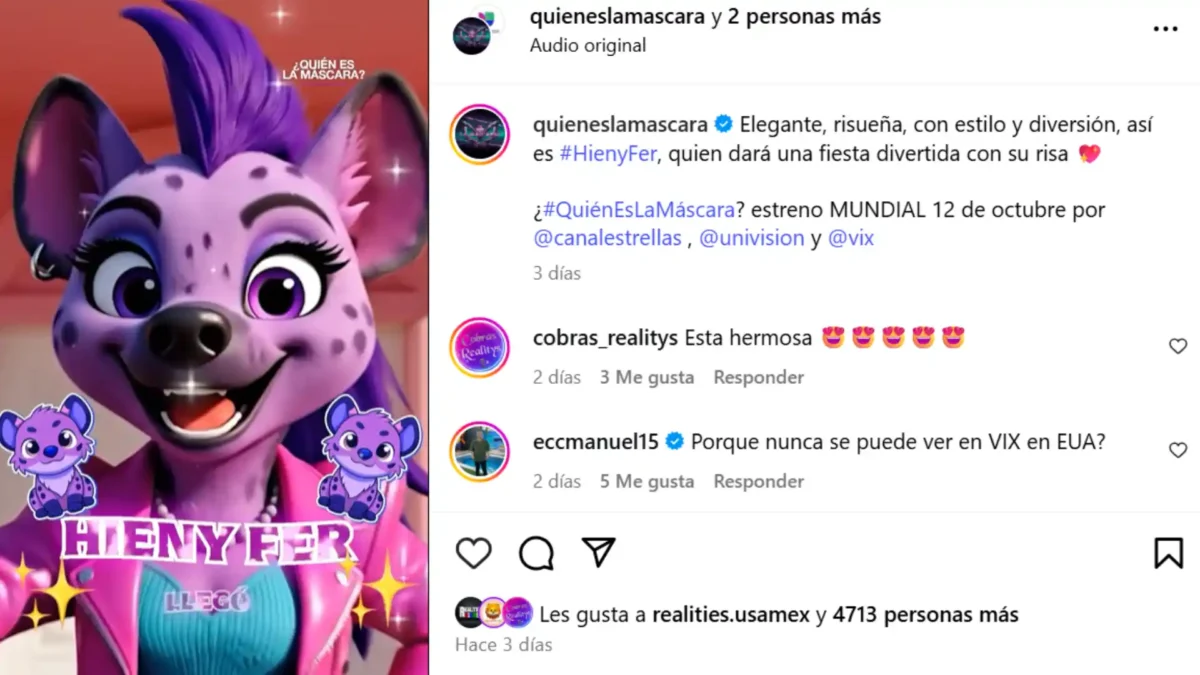Open the @vix mention link
1200x675 pixels.
click(x=851, y=238)
